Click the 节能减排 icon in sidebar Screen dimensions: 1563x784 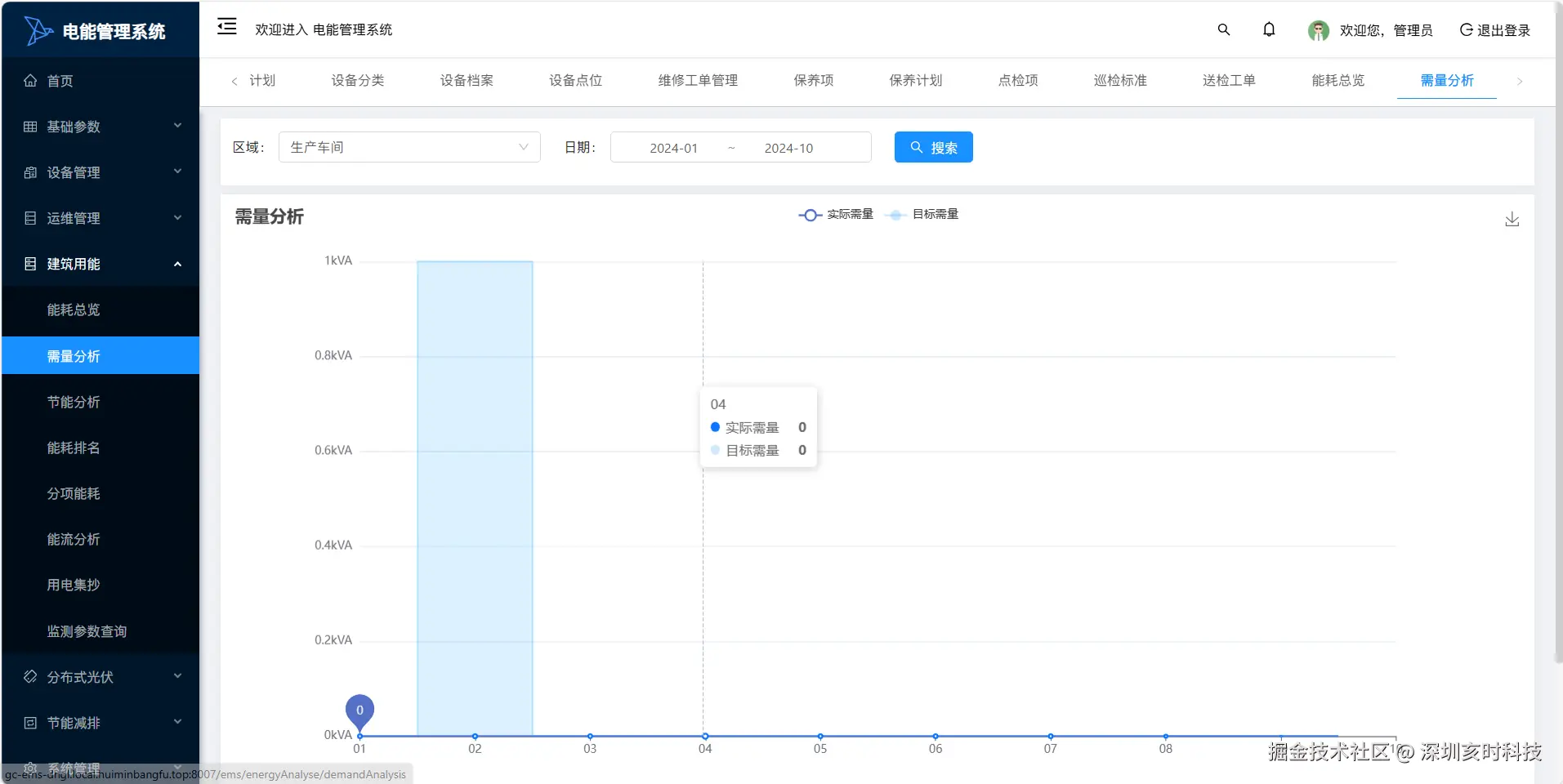coord(30,723)
